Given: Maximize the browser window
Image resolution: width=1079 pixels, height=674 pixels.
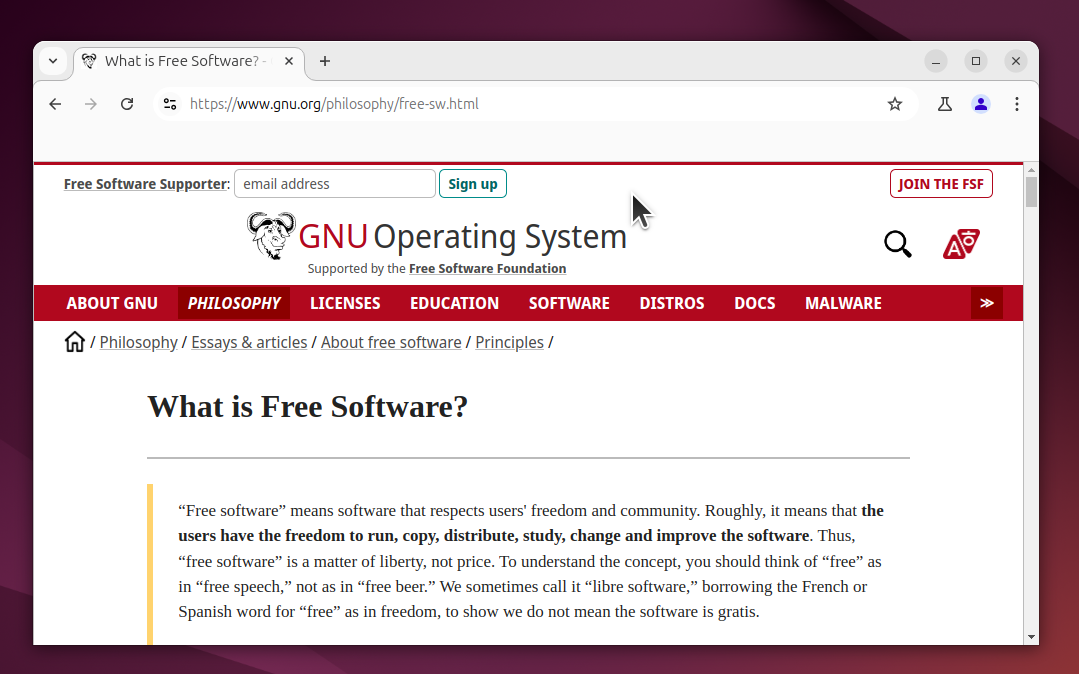Looking at the screenshot, I should 976,61.
